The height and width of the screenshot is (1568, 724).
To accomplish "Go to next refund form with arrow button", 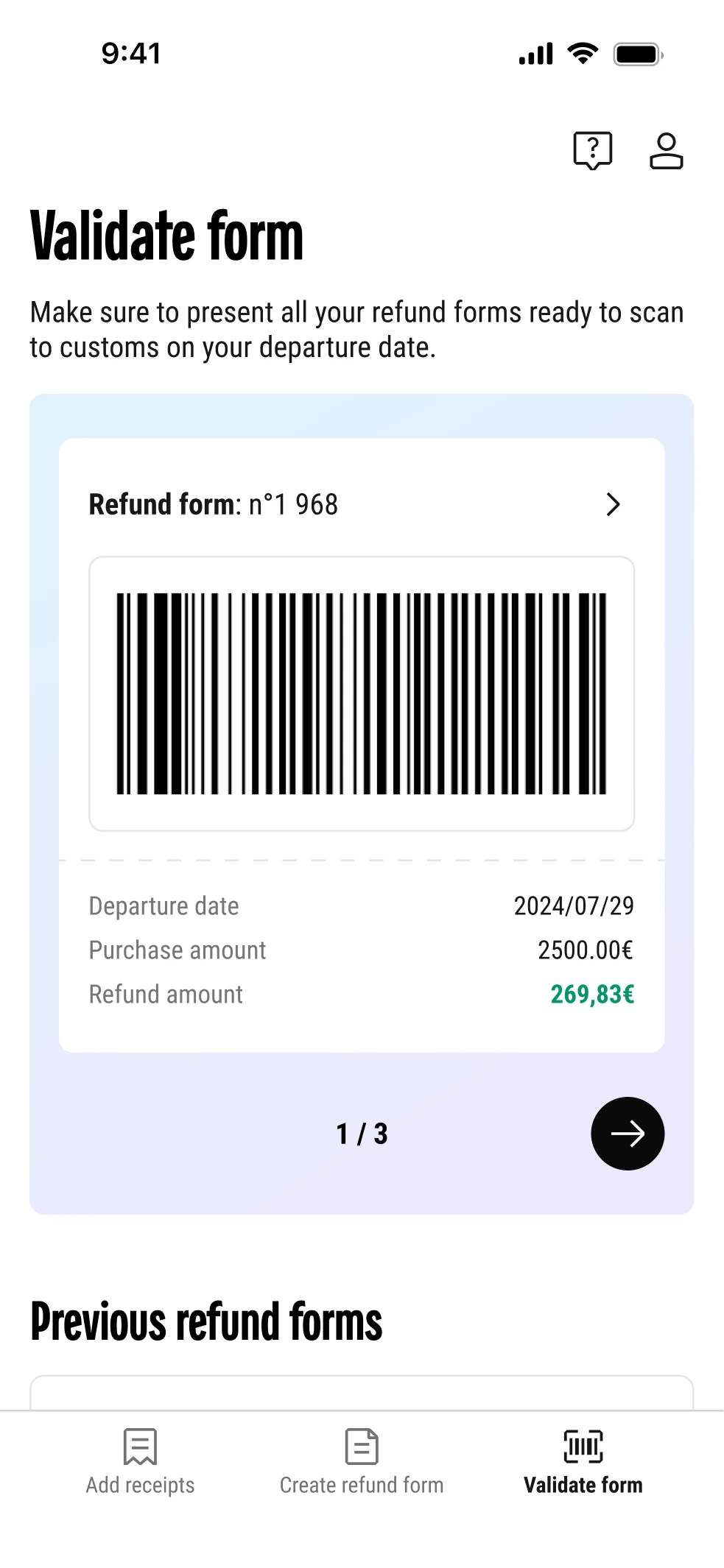I will 628,1133.
